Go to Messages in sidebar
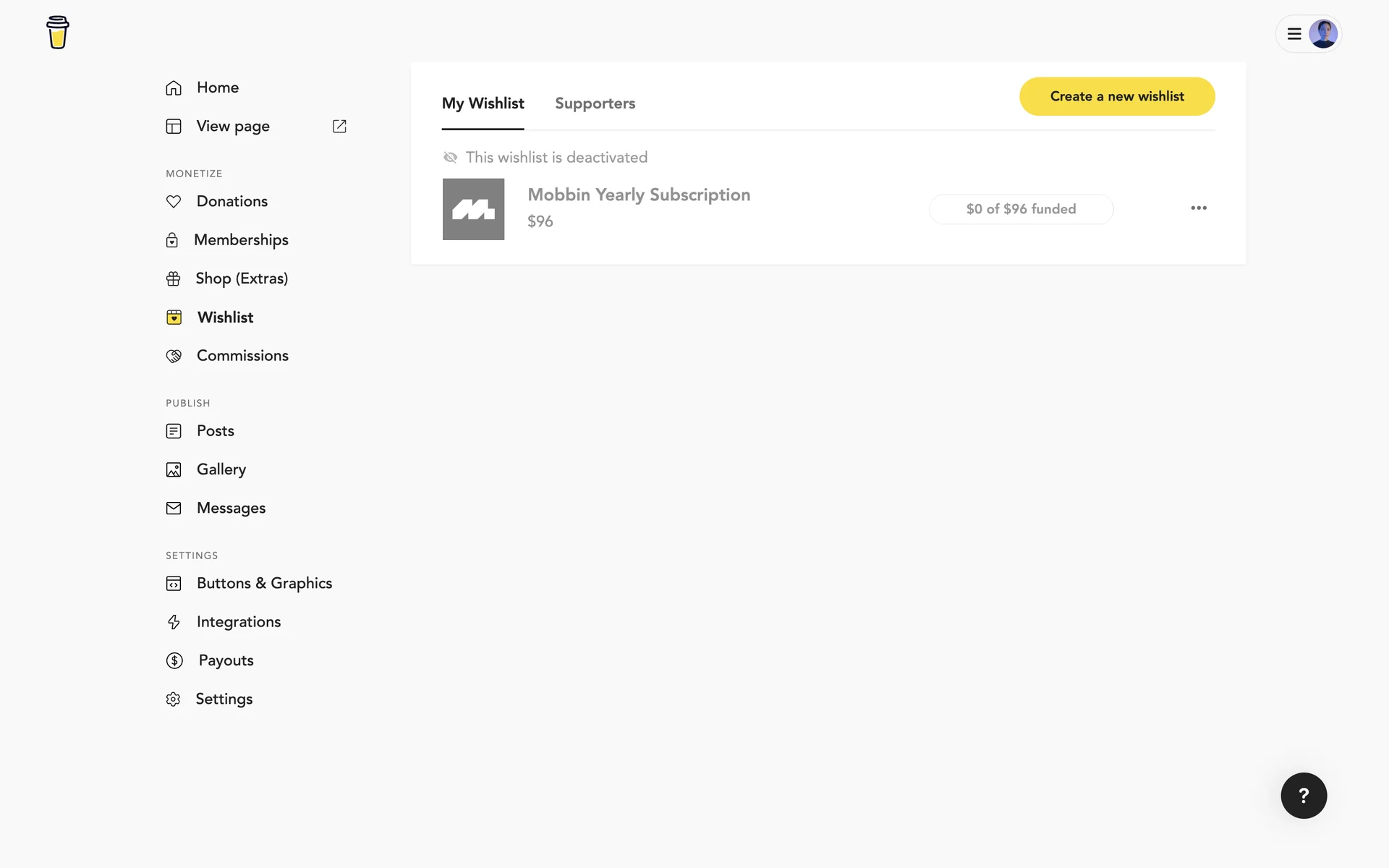This screenshot has height=868, width=1389. coord(231,509)
